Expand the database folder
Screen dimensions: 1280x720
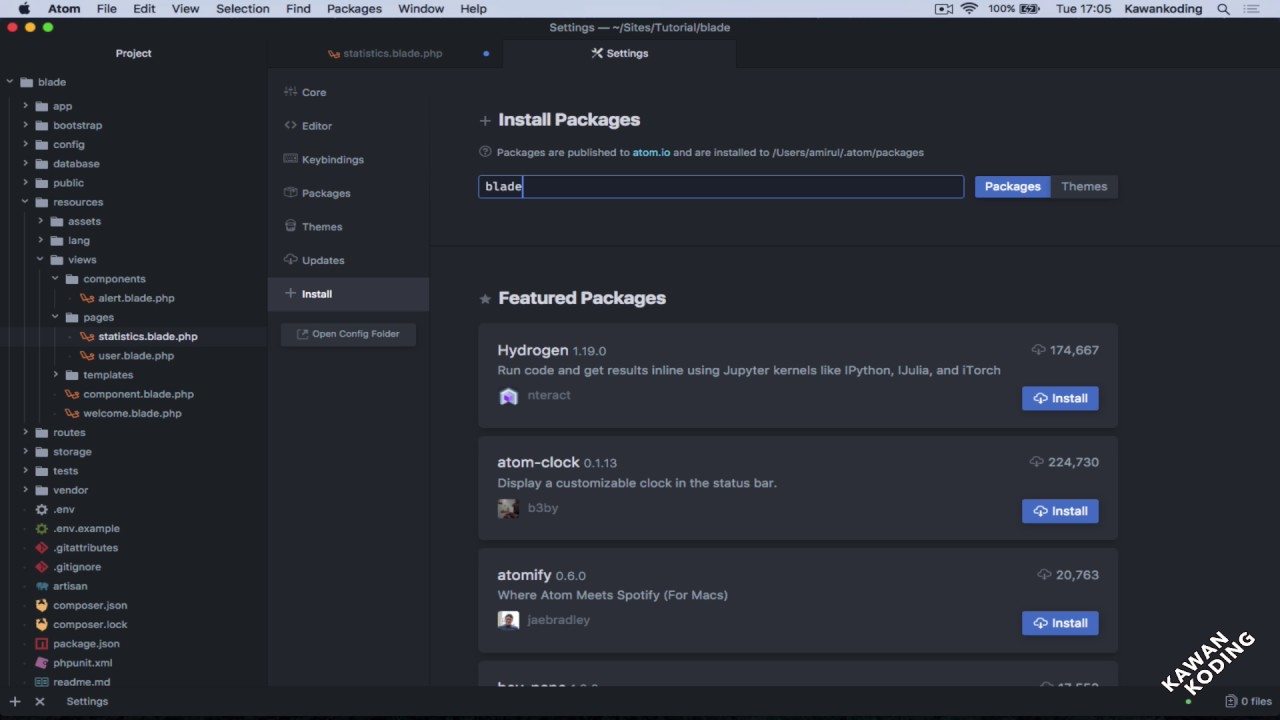pos(25,163)
